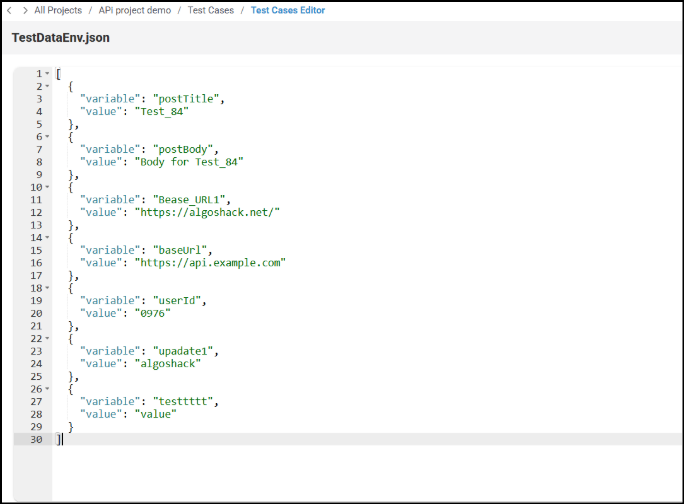Image resolution: width=684 pixels, height=504 pixels.
Task: Collapse the Bease_URL1 block at line 10
Action: tap(47, 187)
